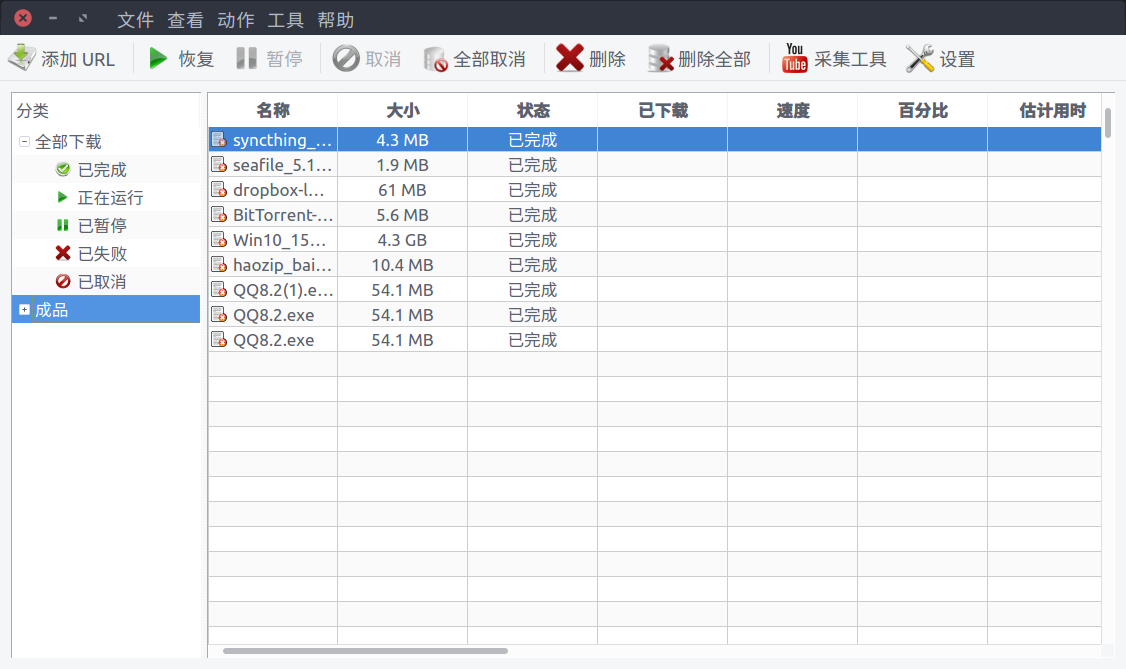Click the 10.4 MB size cell
Viewport: 1126px width, 669px height.
[402, 266]
